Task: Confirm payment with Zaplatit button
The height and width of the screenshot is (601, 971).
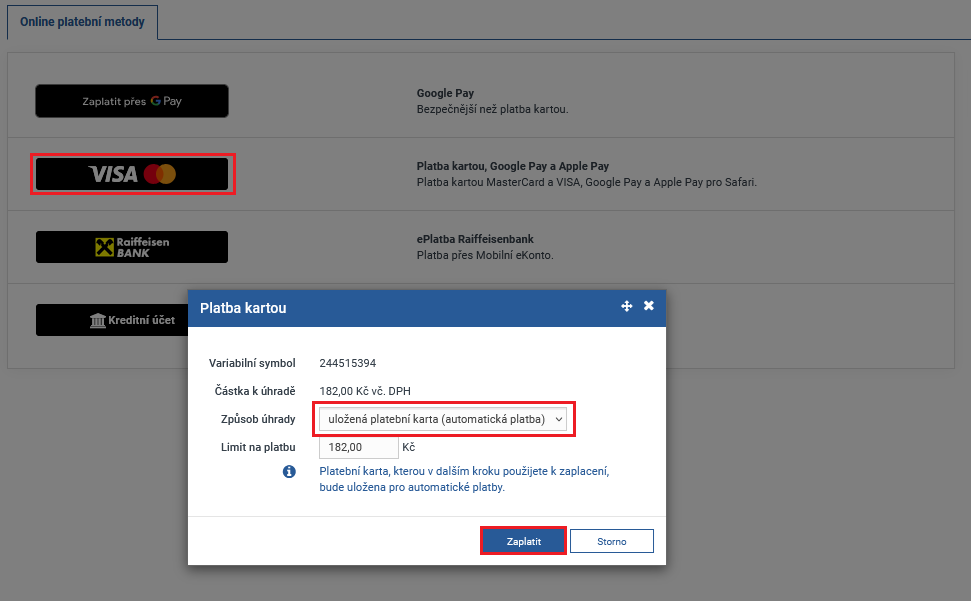Action: (523, 541)
